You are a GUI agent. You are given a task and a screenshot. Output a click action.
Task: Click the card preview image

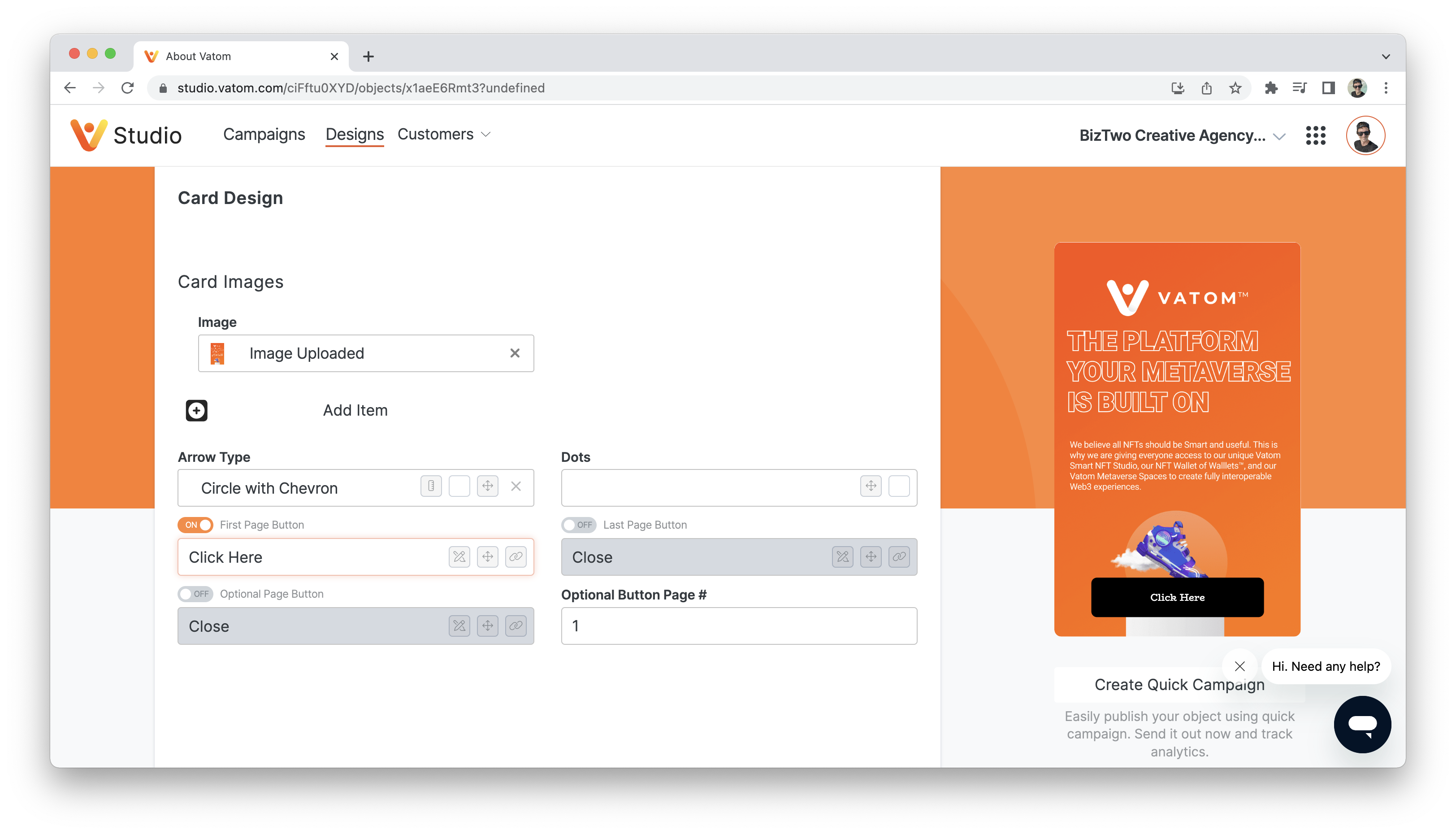coord(1177,439)
